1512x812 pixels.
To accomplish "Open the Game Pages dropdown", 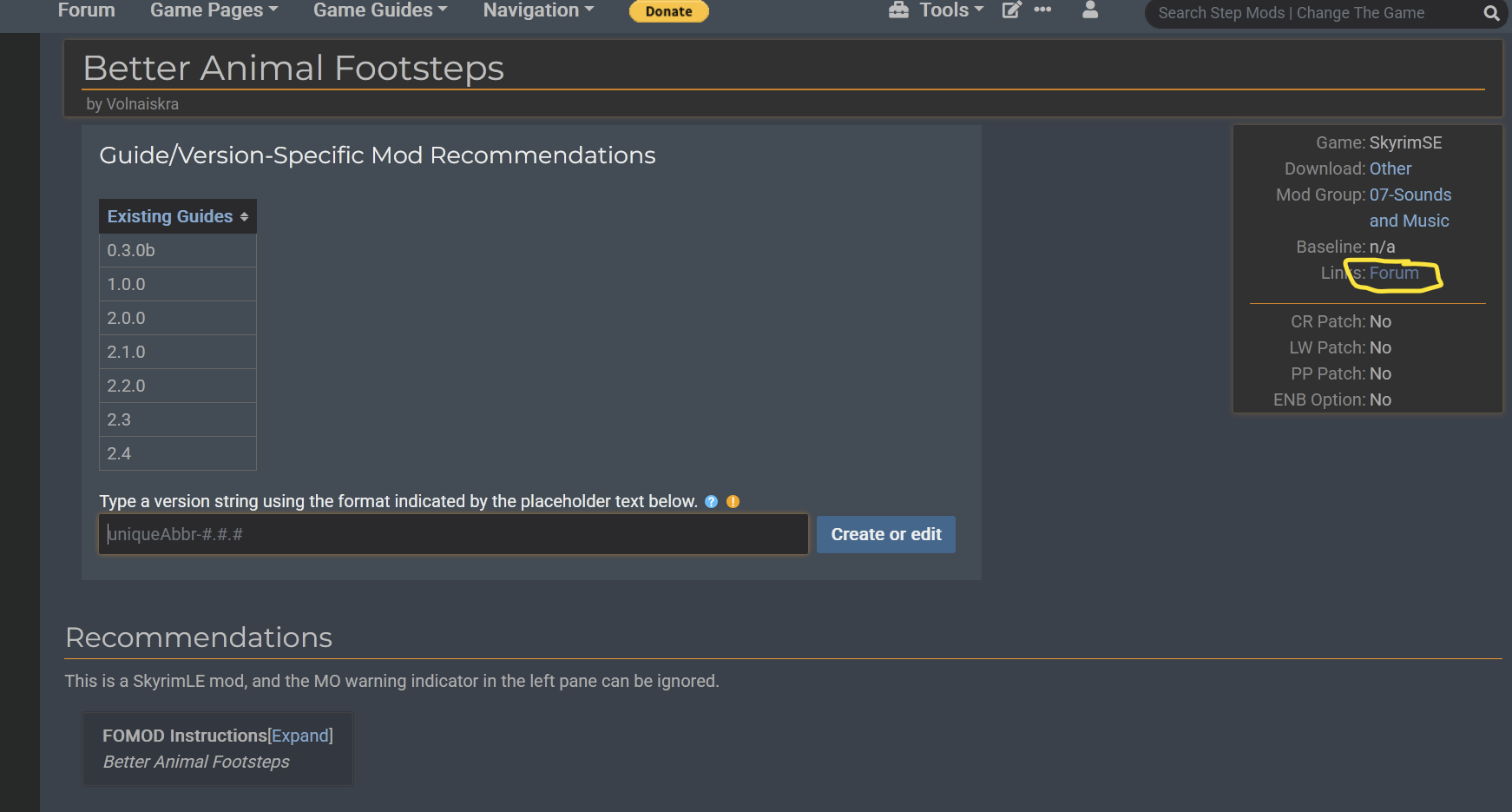I will [x=214, y=10].
